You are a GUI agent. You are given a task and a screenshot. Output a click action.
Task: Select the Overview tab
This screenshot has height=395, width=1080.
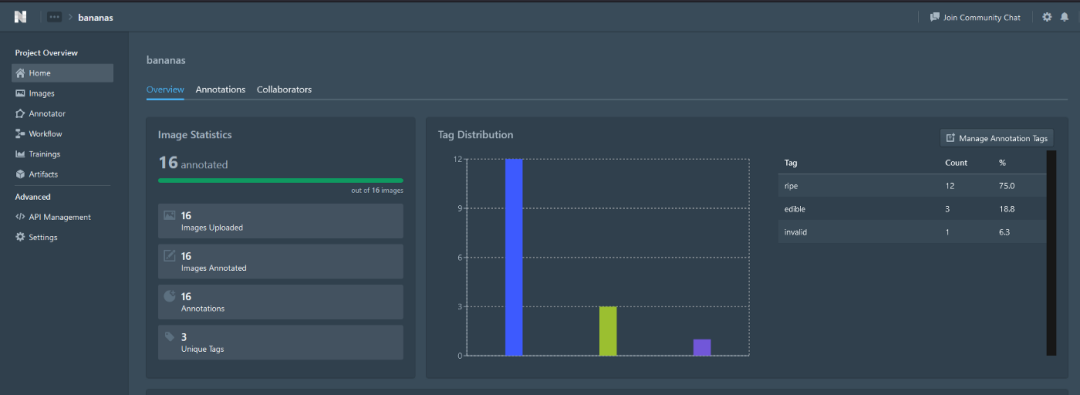click(x=165, y=90)
